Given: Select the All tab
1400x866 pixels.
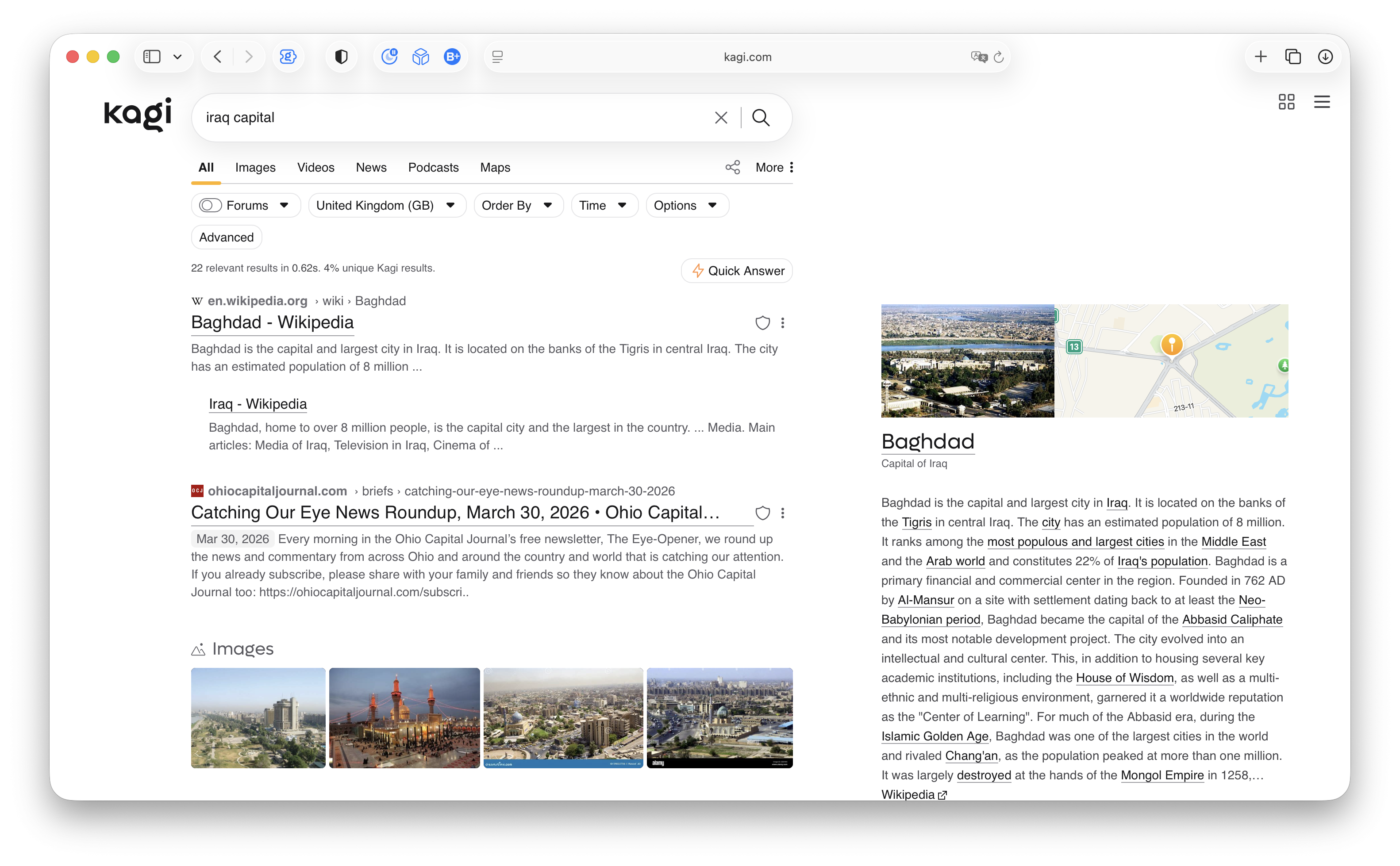Looking at the screenshot, I should pos(206,167).
